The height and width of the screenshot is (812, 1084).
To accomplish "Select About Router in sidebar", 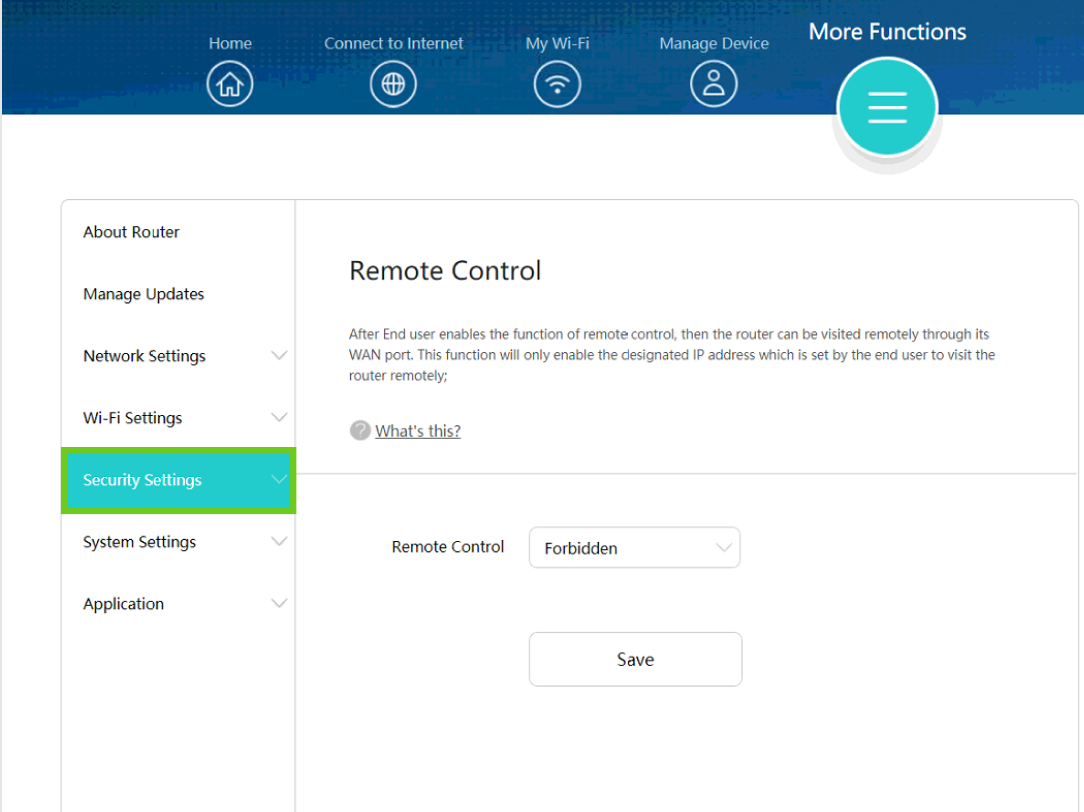I will (131, 232).
